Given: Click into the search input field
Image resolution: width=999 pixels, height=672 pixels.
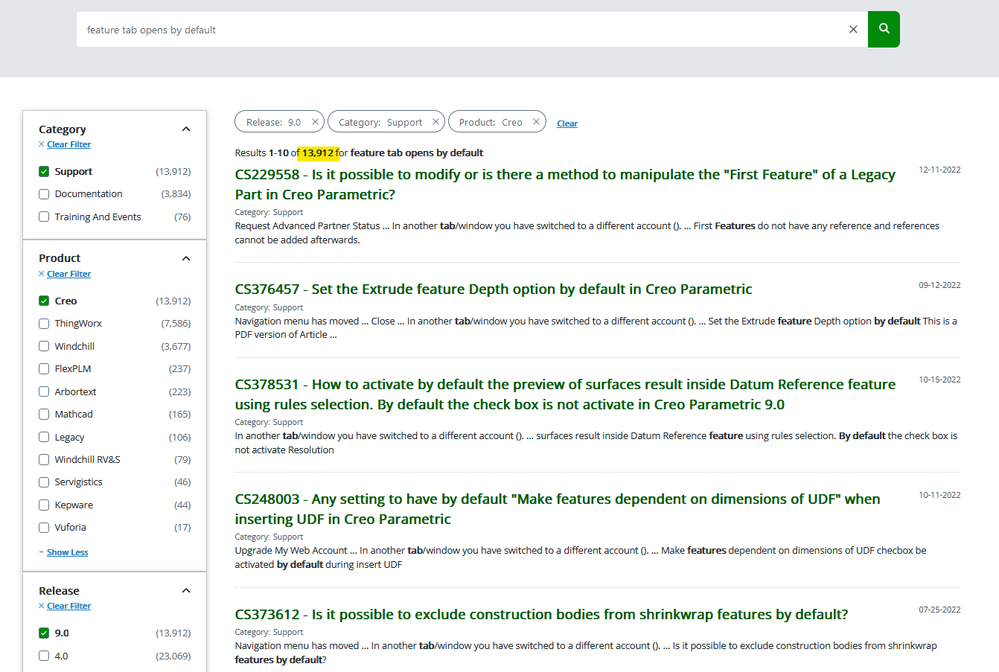Looking at the screenshot, I should point(460,30).
